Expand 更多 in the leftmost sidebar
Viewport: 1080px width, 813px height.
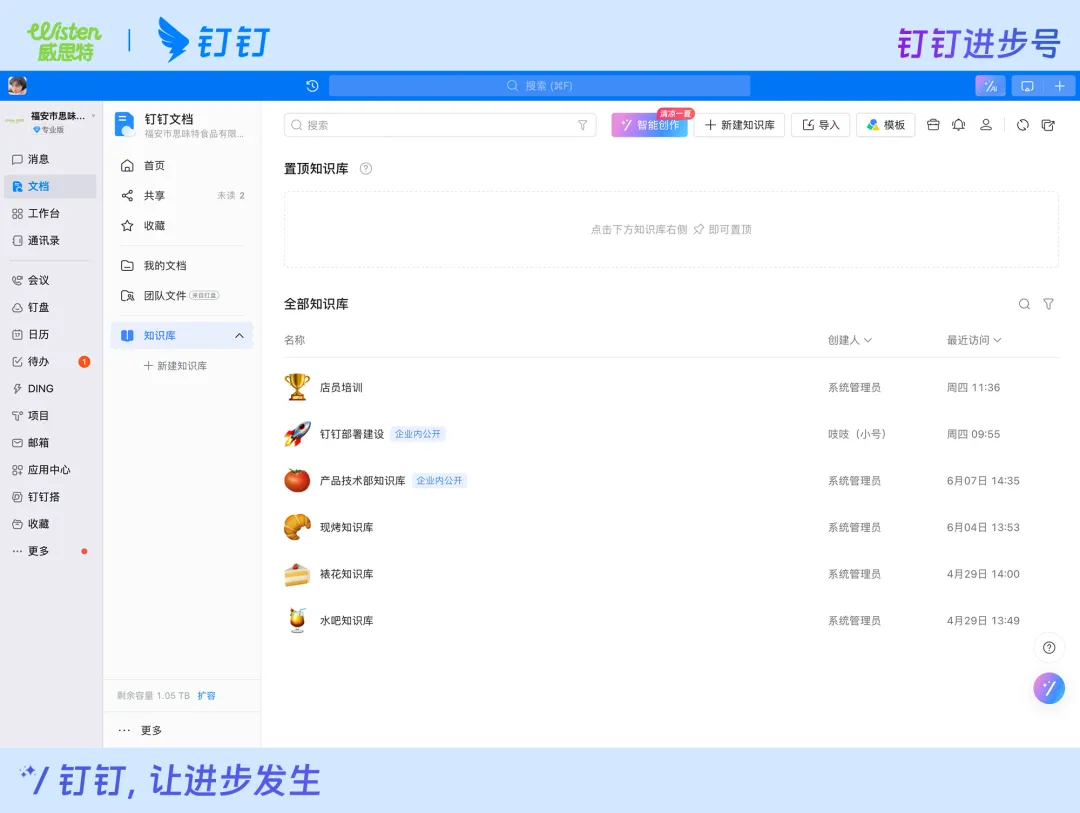[x=50, y=551]
